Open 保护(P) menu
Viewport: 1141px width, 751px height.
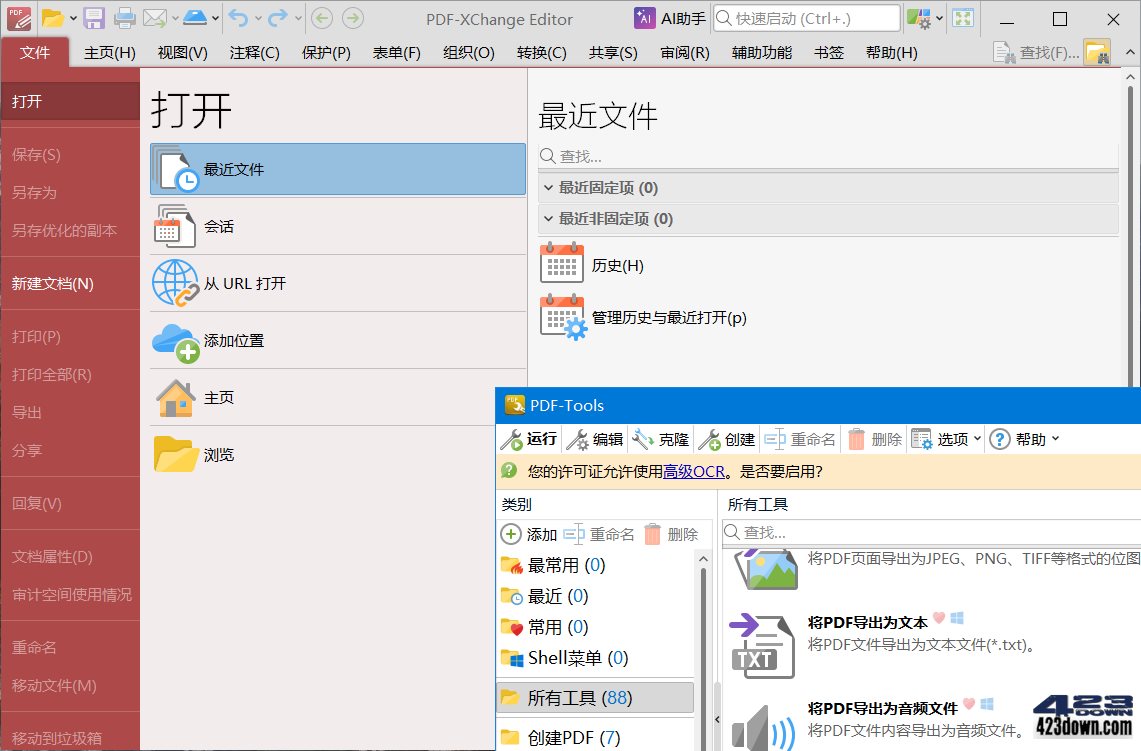(326, 52)
